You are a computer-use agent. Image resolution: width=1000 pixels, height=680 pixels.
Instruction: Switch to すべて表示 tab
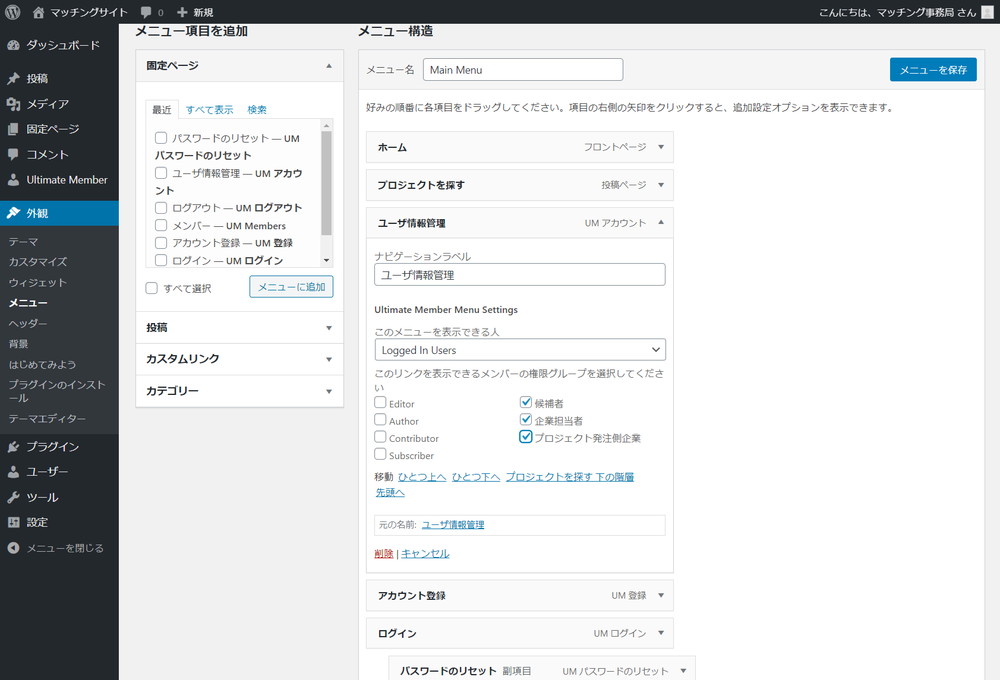click(x=210, y=110)
